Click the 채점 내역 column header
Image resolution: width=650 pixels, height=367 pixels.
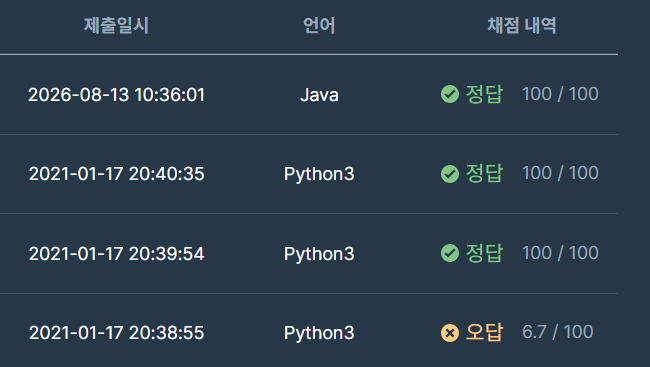tap(521, 26)
